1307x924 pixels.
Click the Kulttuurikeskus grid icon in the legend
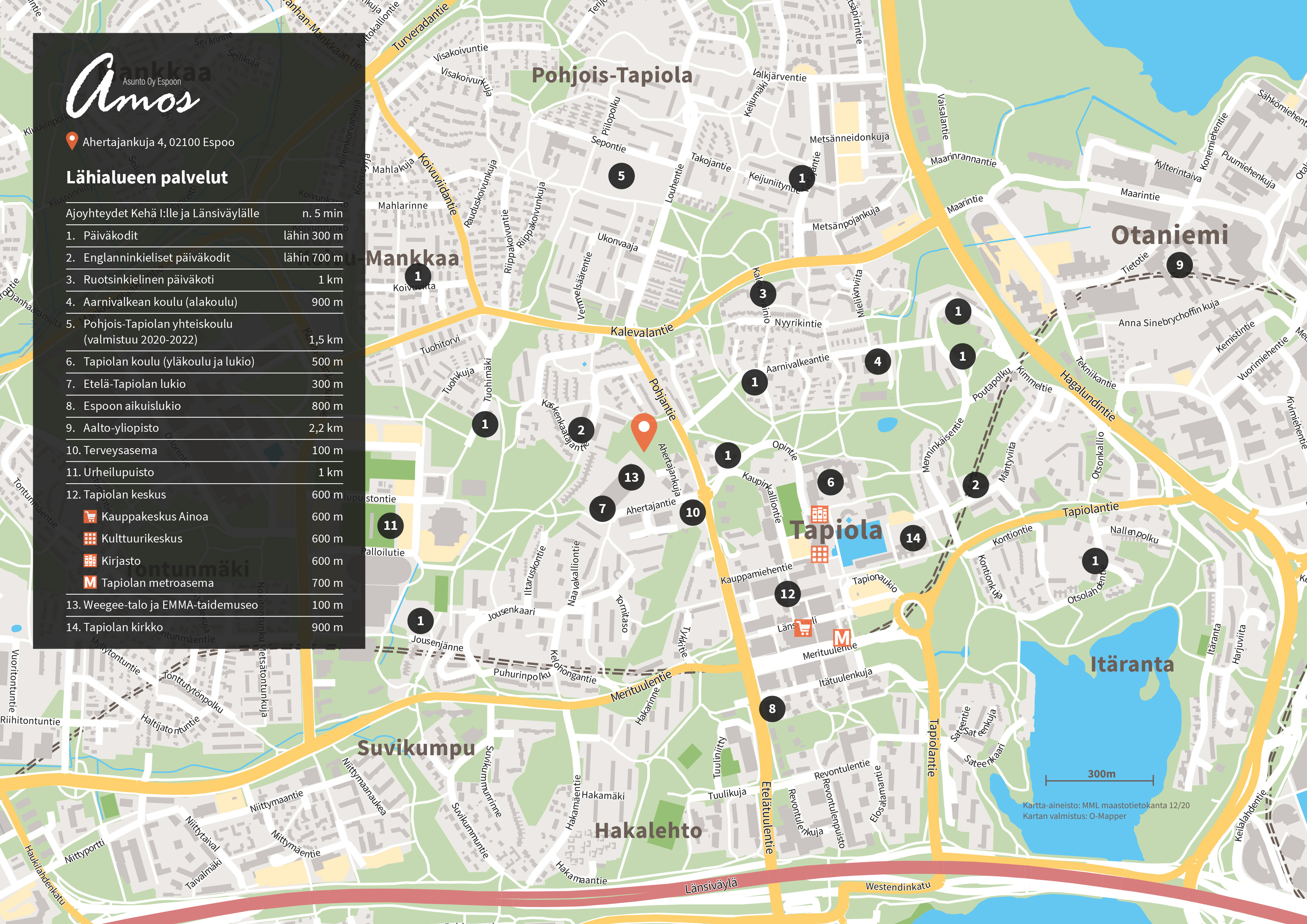coord(90,539)
